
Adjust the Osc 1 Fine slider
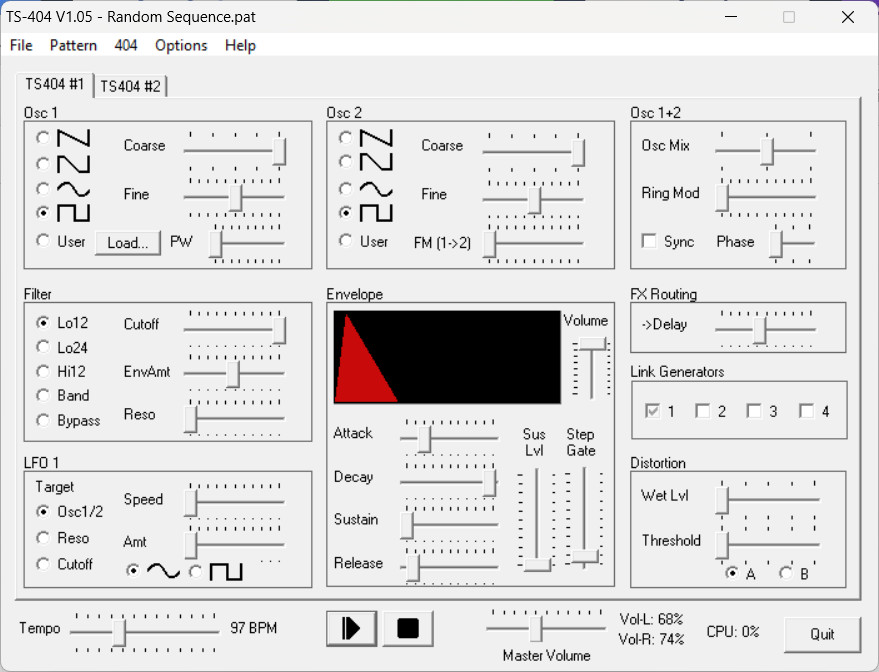coord(235,197)
